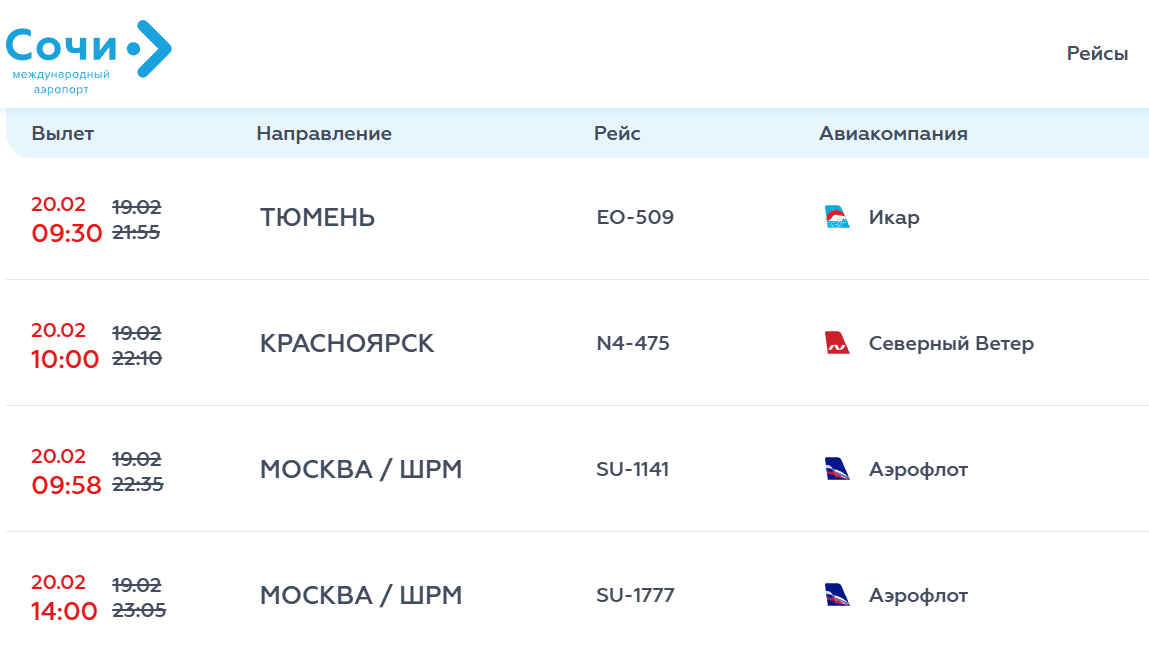Click the Икар airline name
This screenshot has height=657, width=1149.
point(894,217)
